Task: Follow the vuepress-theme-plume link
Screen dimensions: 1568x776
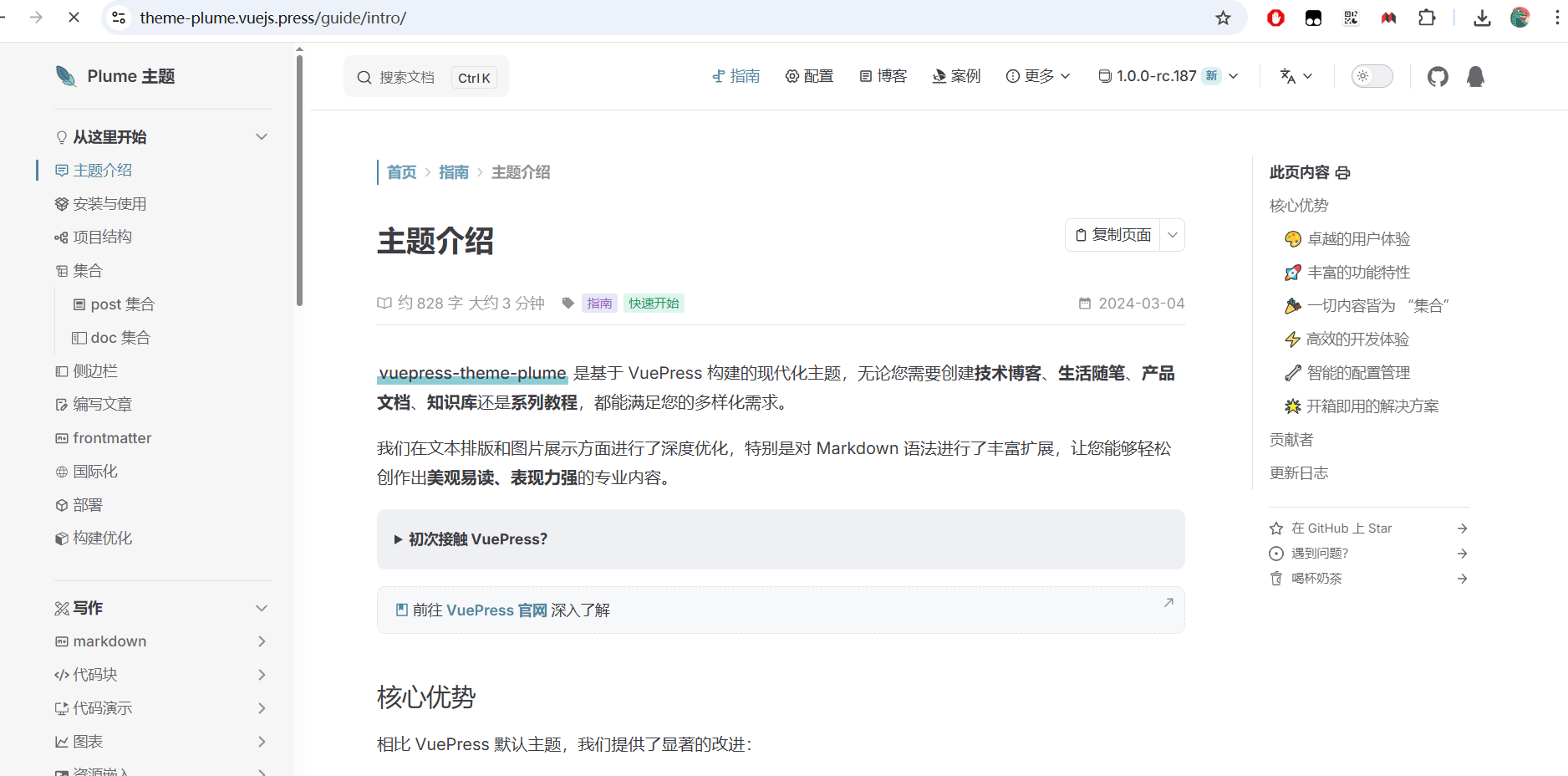Action: click(x=472, y=373)
